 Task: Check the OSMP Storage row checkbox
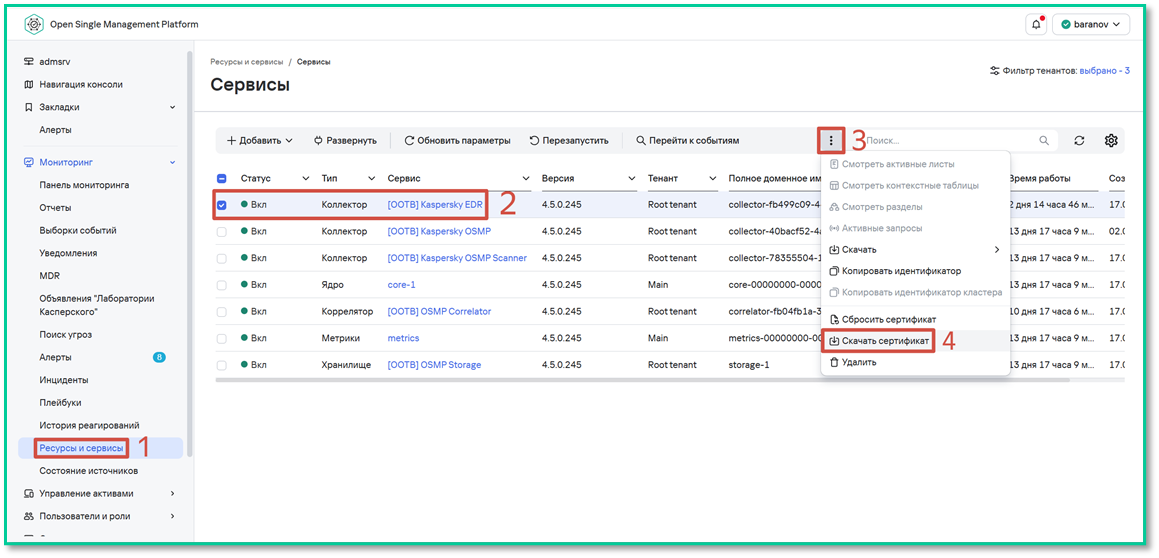click(222, 365)
